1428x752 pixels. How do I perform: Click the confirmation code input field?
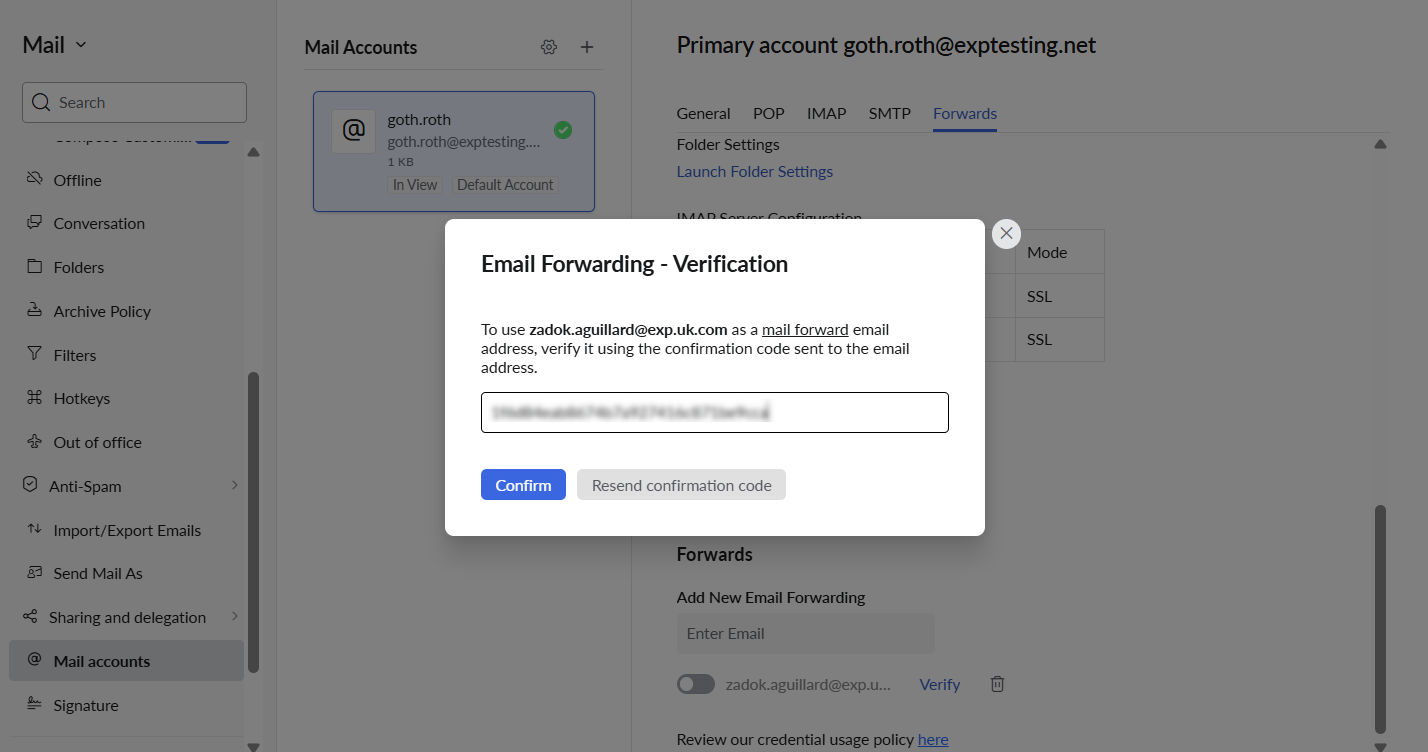click(714, 412)
